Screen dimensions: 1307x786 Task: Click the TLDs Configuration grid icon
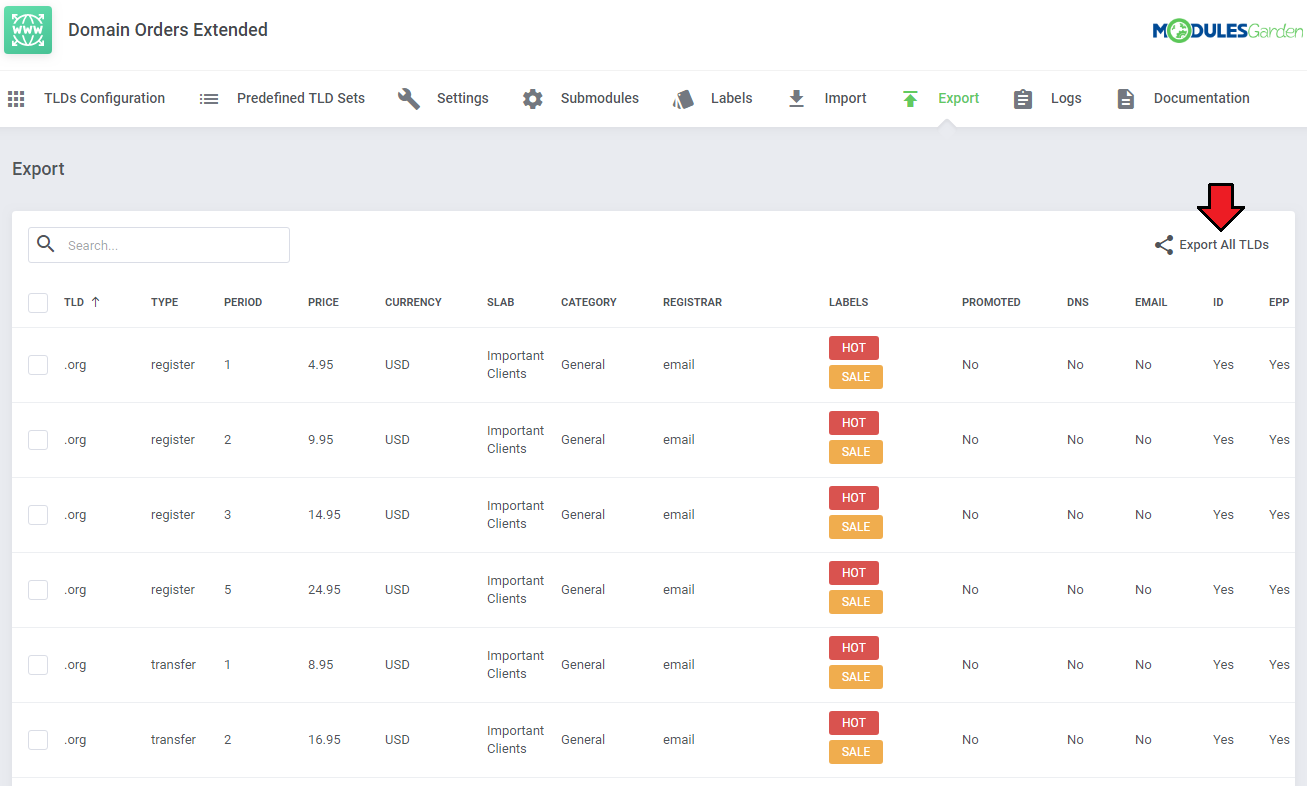tap(16, 99)
